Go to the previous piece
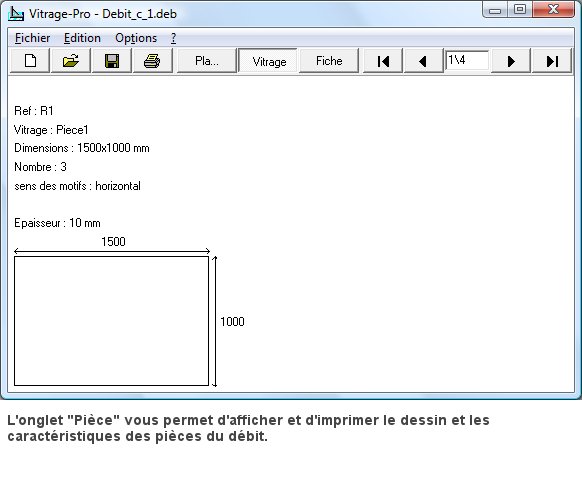The height and width of the screenshot is (490, 582). (423, 61)
